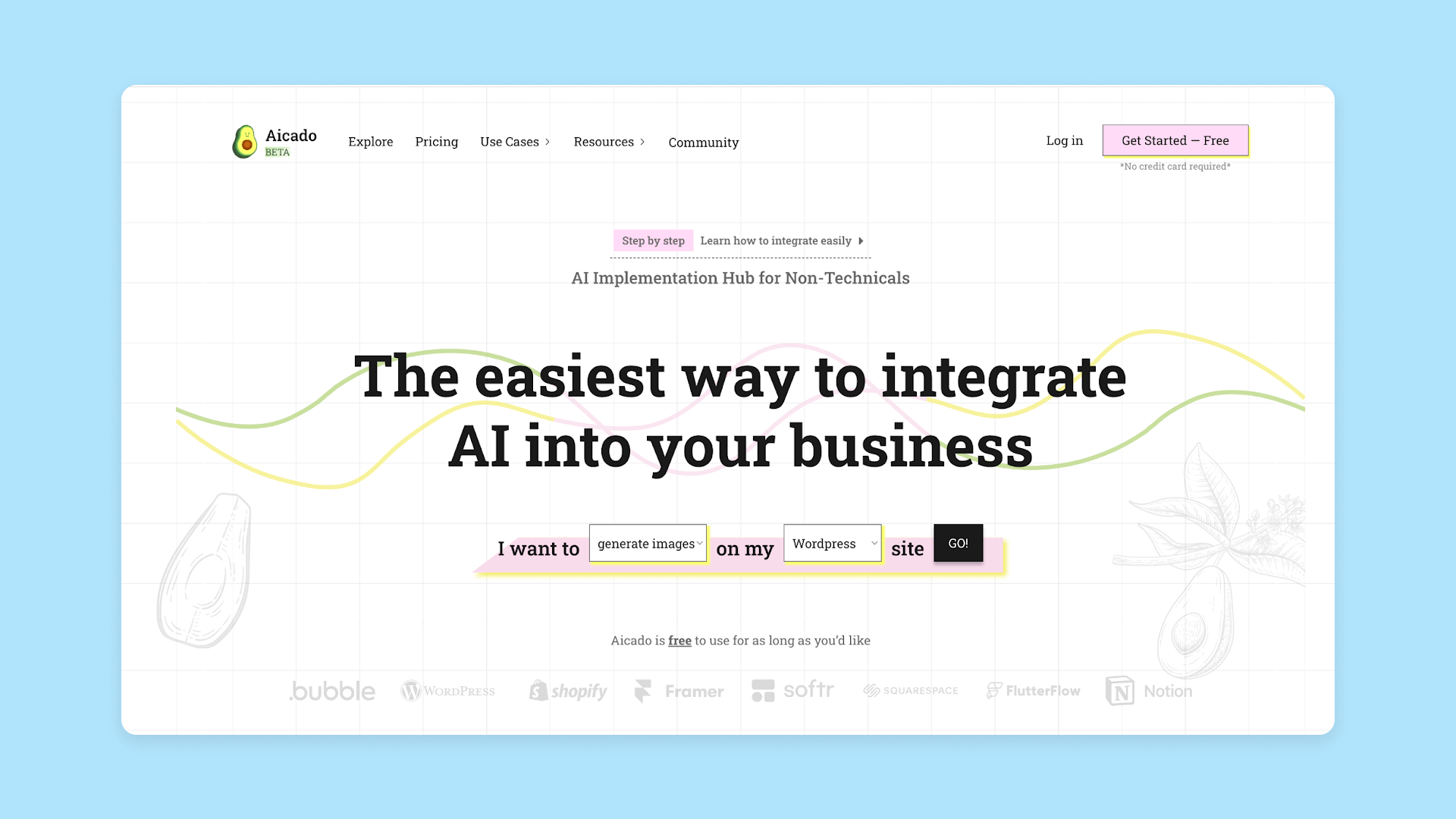The width and height of the screenshot is (1456, 819).
Task: Select the 'Community' menu item
Action: pos(703,142)
